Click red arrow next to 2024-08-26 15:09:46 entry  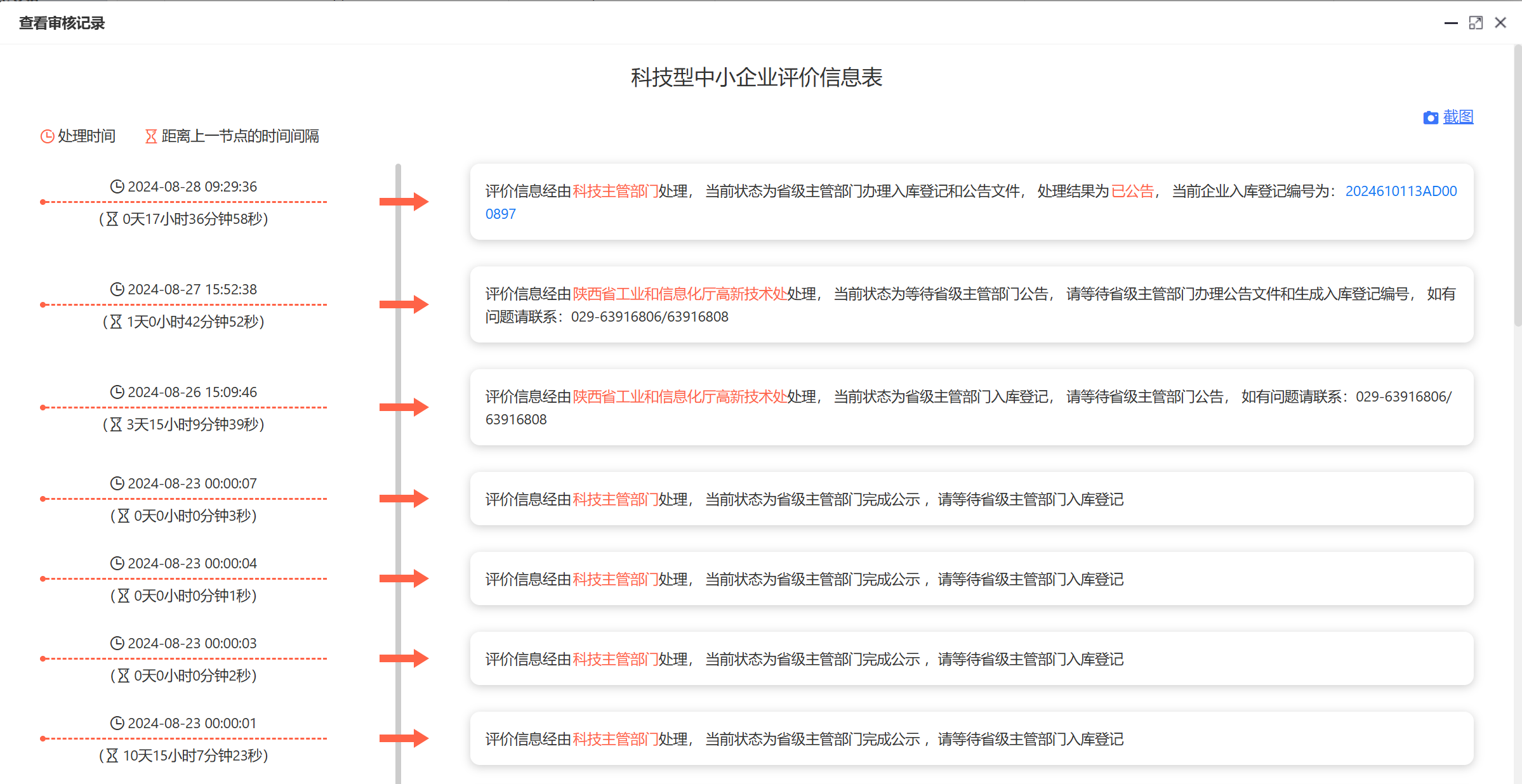[x=404, y=407]
